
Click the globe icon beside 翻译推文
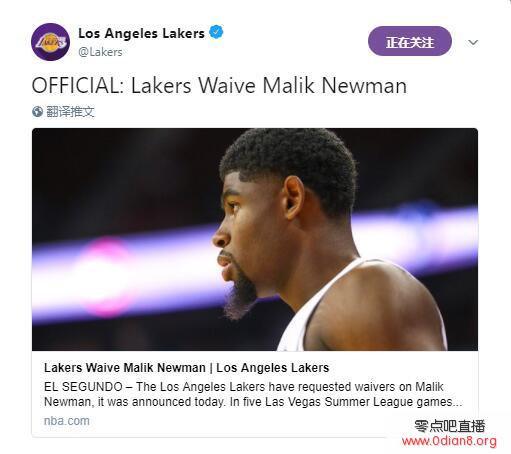tap(37, 112)
